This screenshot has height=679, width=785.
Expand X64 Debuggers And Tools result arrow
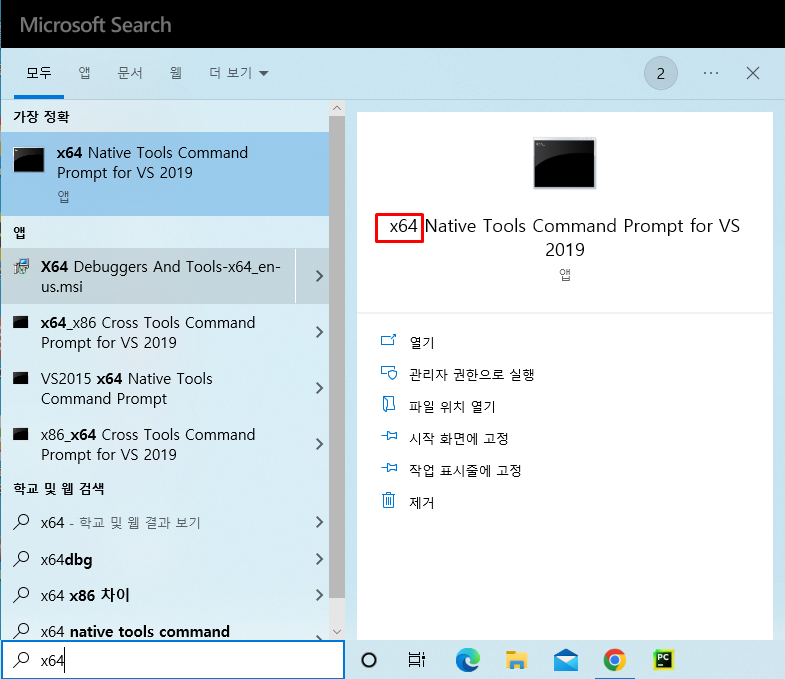(x=319, y=276)
